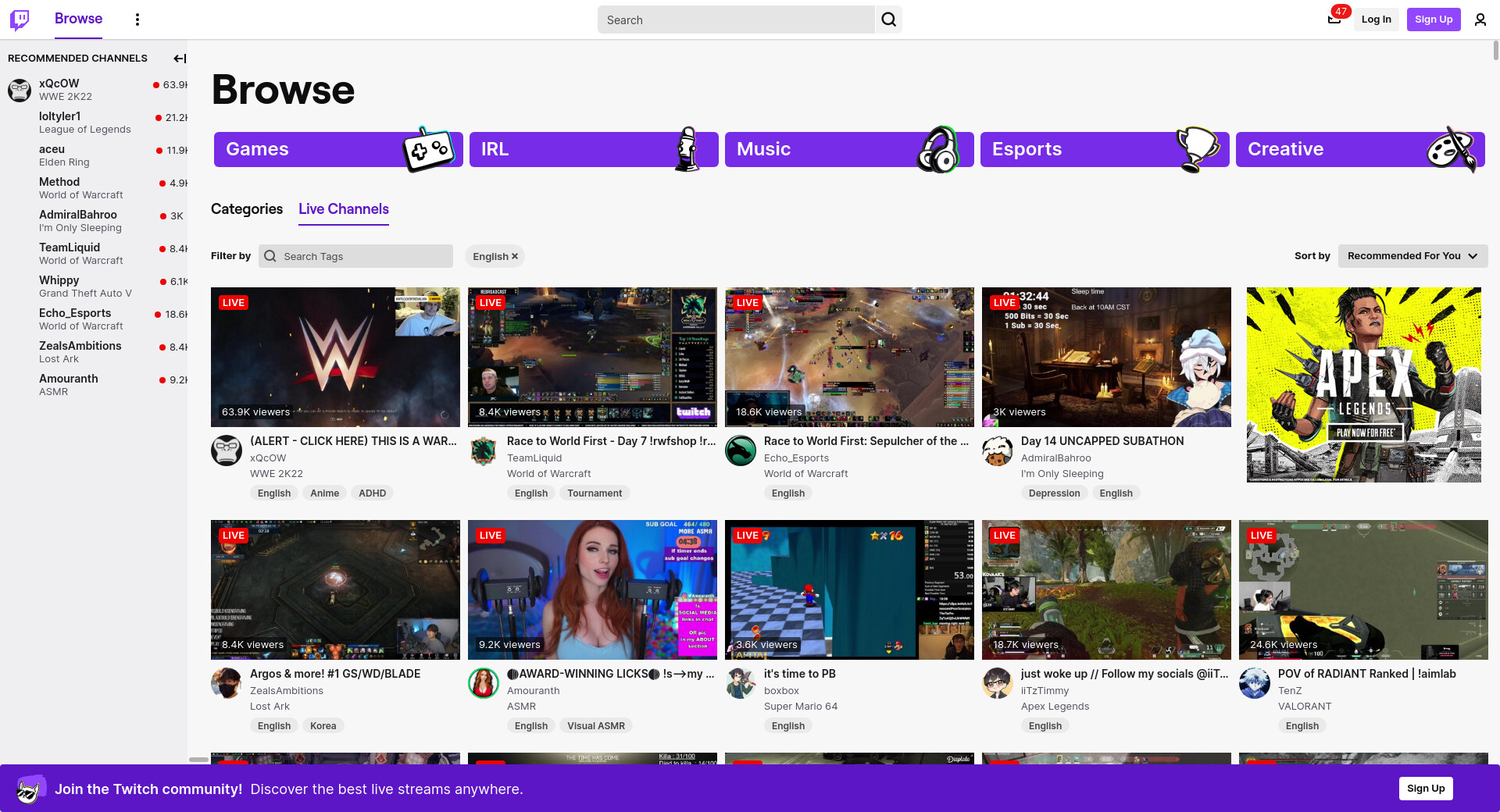Viewport: 1500px width, 812px height.
Task: Click Sign Up in the bottom banner
Action: 1426,789
